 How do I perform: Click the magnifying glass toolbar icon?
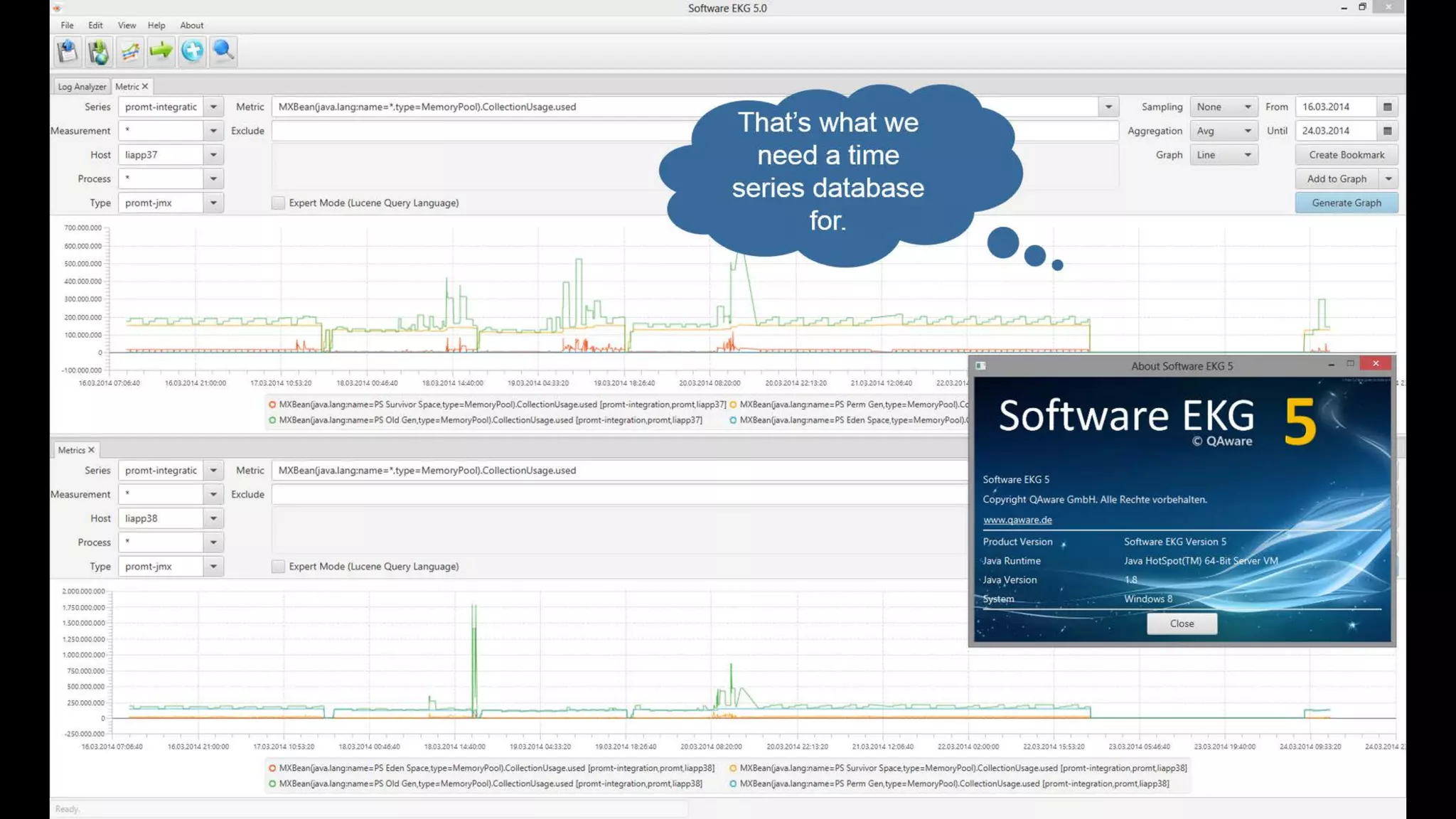[223, 51]
